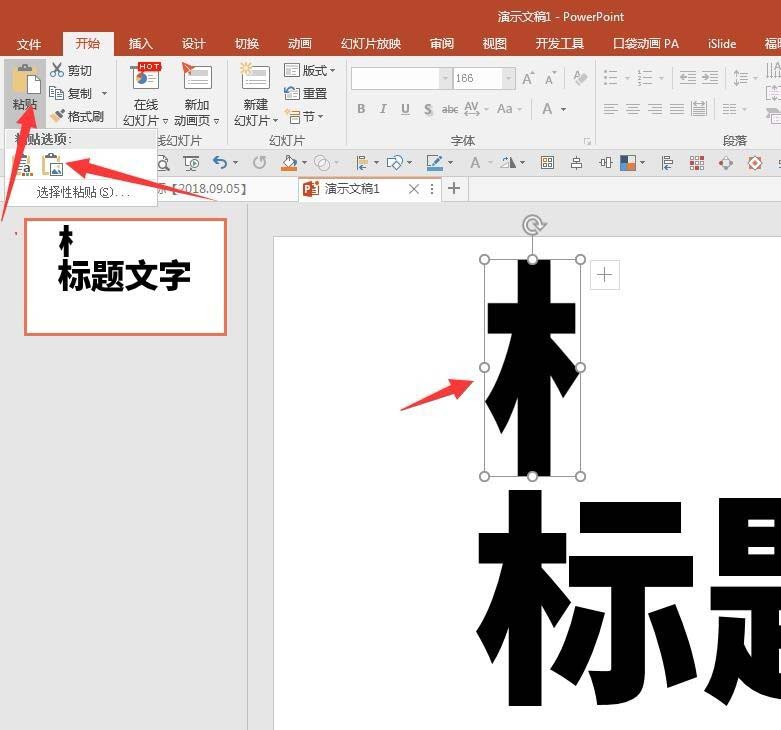The height and width of the screenshot is (730, 781).
Task: Add a new document tab with plus
Action: pos(454,188)
